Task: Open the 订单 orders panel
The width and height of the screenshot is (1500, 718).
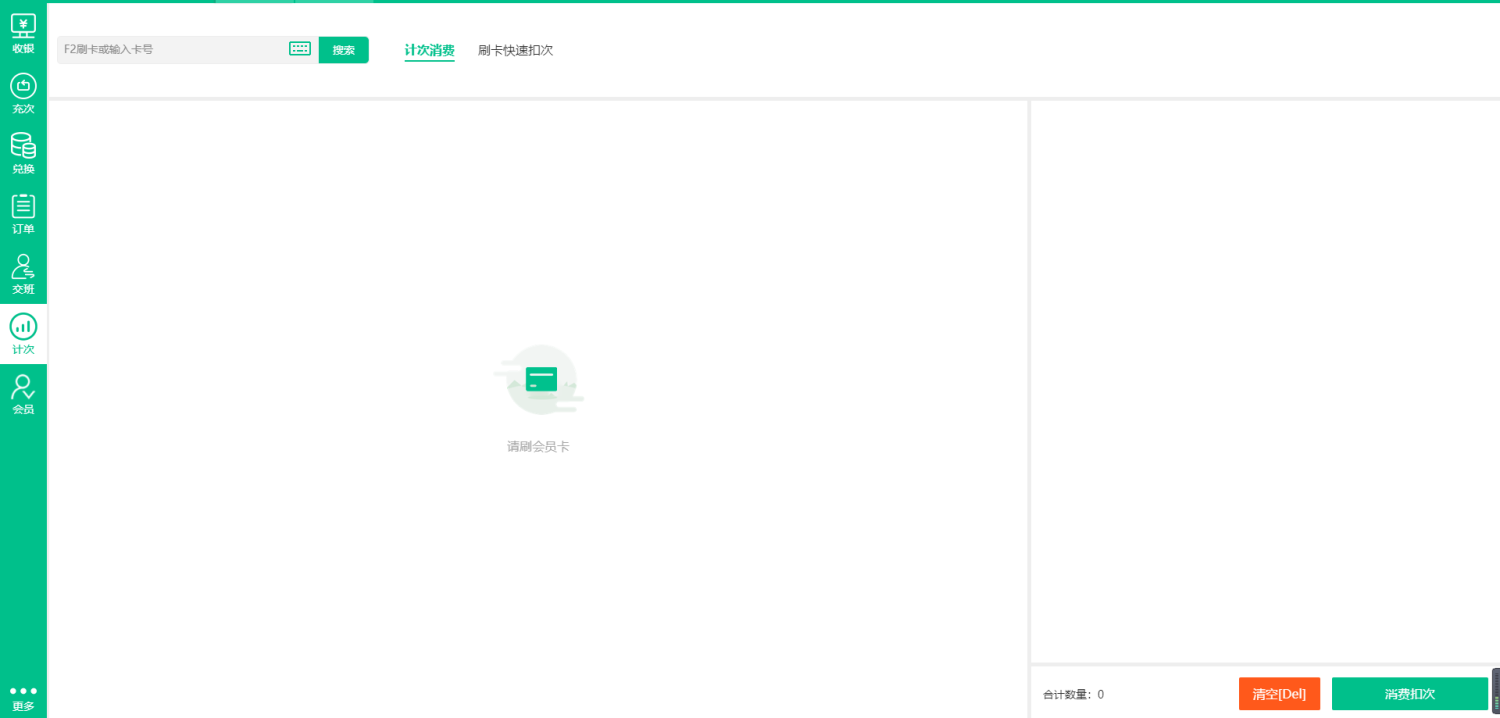Action: point(23,212)
